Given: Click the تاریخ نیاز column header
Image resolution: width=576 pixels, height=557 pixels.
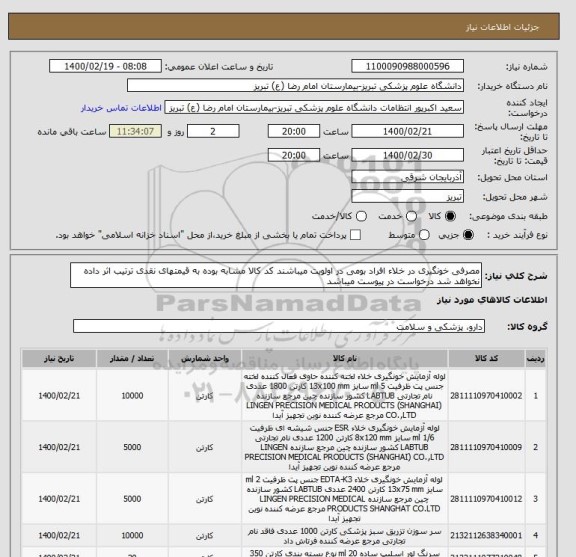Looking at the screenshot, I should point(59,358).
